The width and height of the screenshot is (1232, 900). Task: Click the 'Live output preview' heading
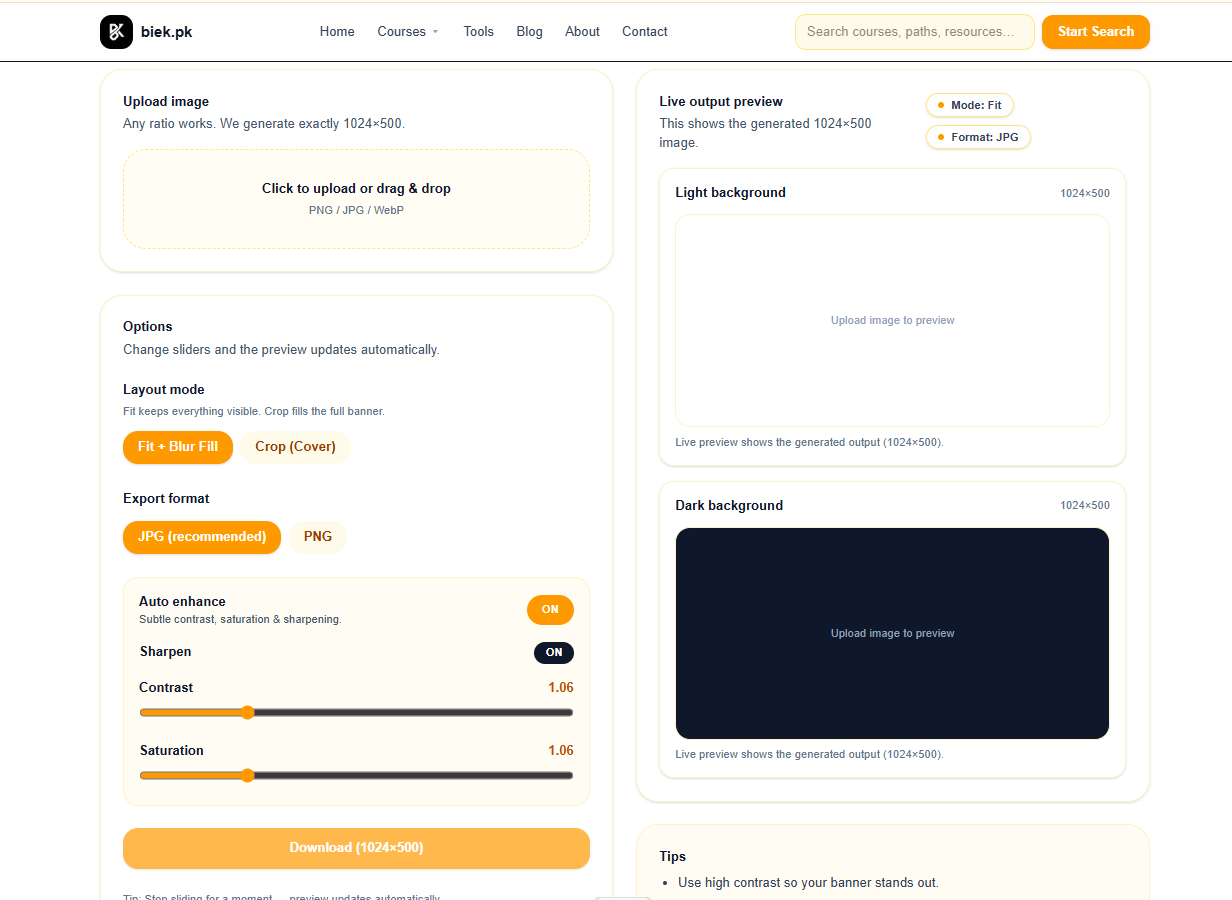click(721, 102)
